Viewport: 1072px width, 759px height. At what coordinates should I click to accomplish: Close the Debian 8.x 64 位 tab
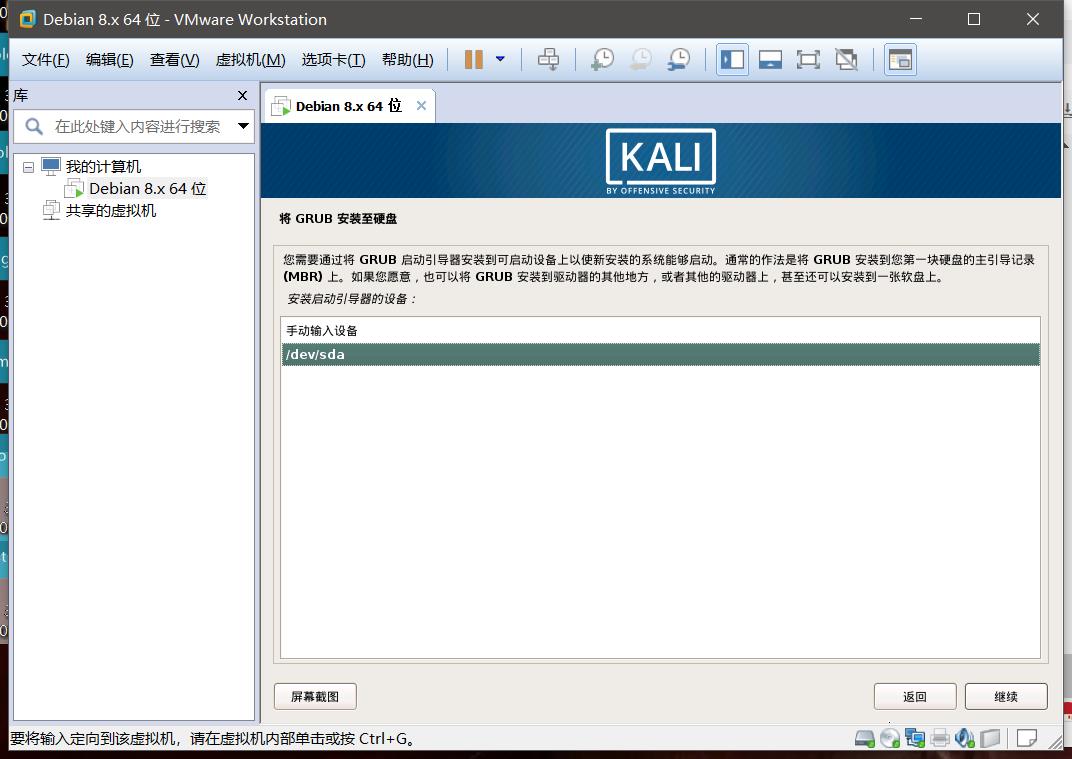click(x=421, y=105)
